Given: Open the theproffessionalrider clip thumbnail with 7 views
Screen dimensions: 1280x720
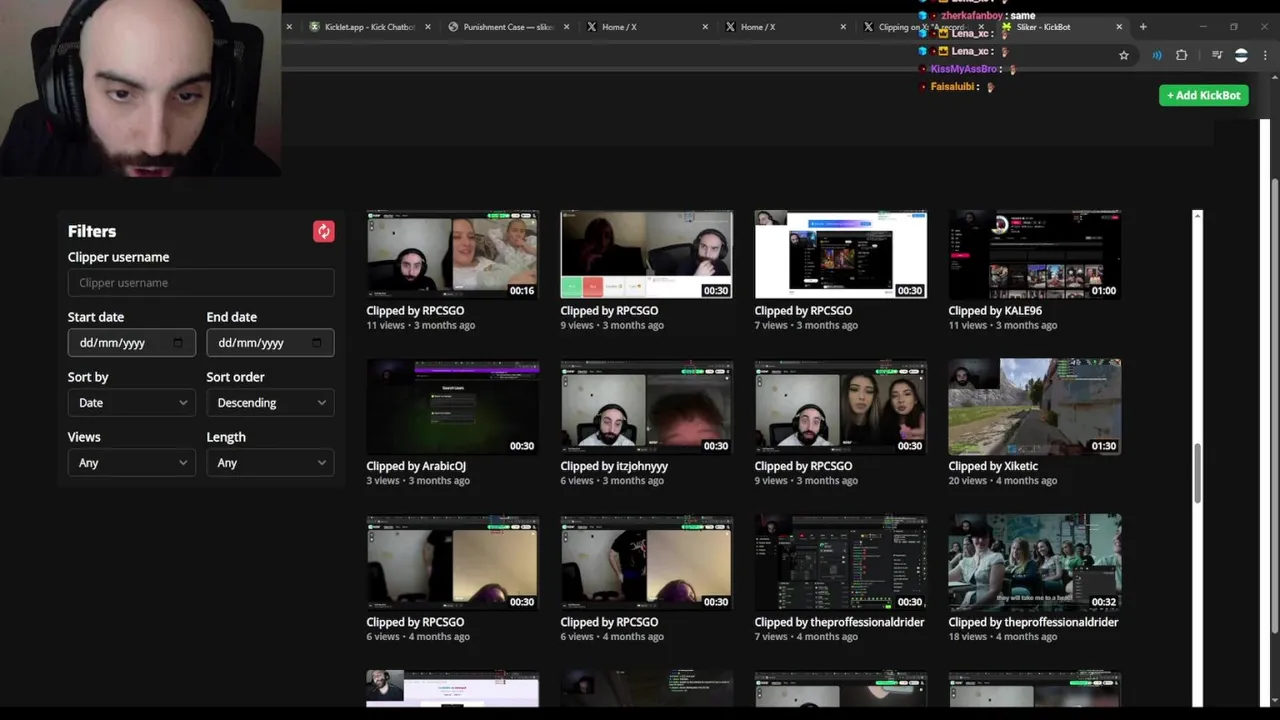Looking at the screenshot, I should (841, 562).
